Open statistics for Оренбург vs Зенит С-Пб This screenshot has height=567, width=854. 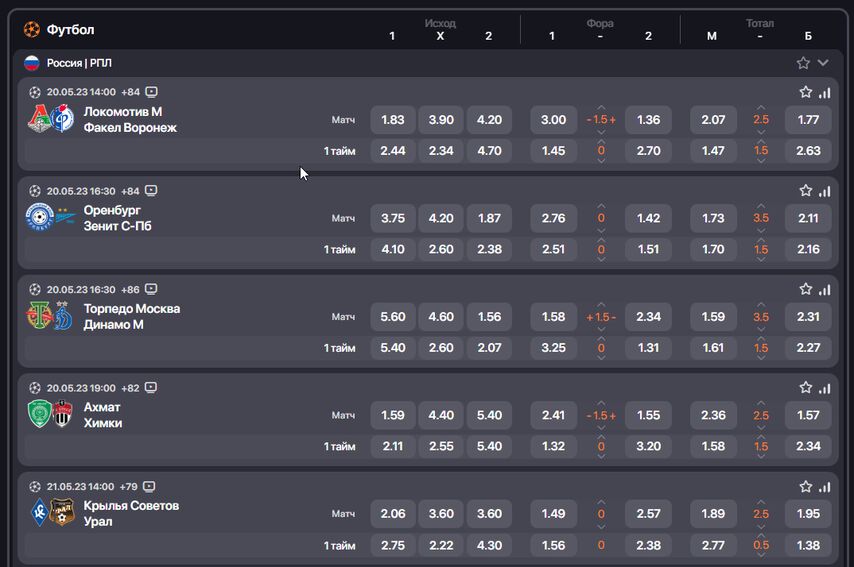coord(825,191)
